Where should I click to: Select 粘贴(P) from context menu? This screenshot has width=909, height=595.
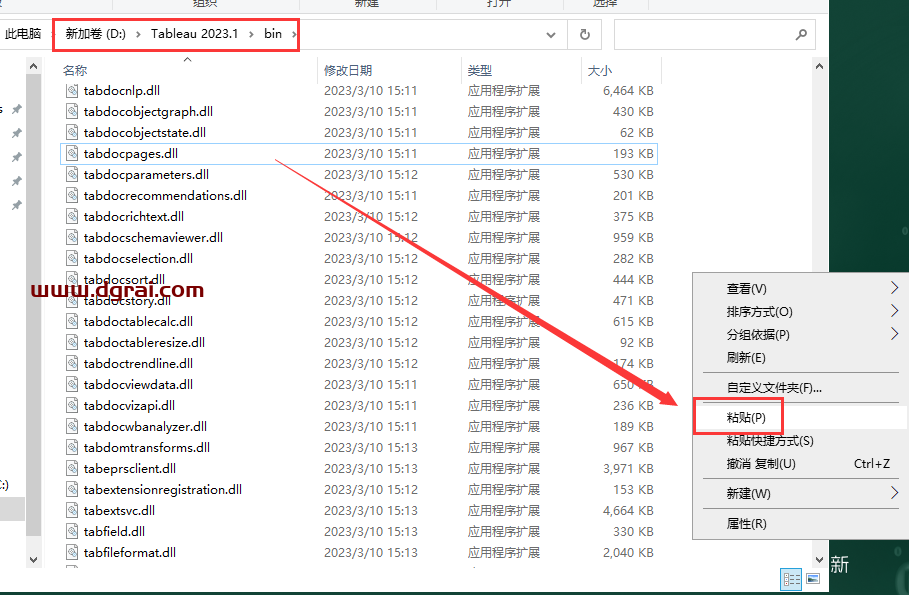click(x=801, y=417)
